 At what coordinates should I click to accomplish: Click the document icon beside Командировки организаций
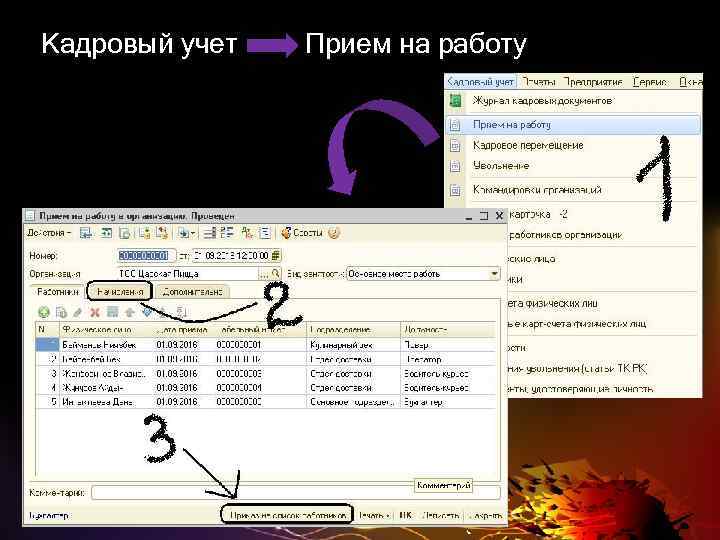point(455,190)
